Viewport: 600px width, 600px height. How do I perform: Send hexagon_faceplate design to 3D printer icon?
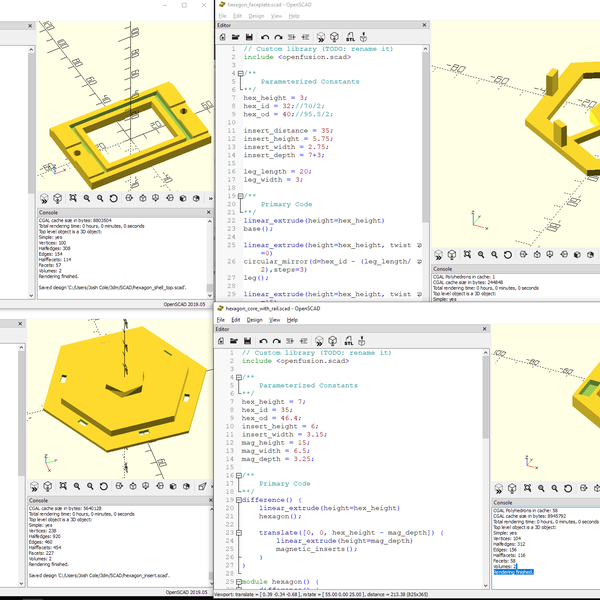(364, 37)
